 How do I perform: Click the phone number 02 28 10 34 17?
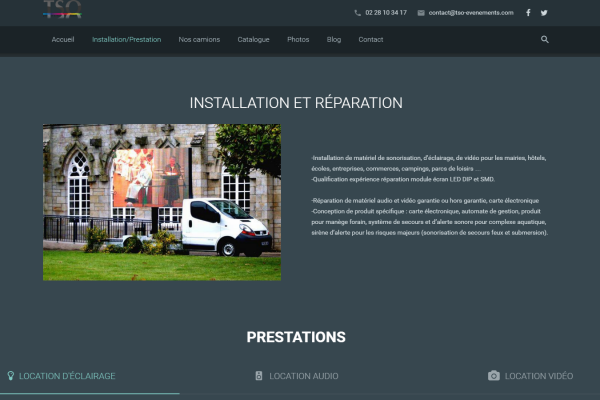click(x=387, y=13)
